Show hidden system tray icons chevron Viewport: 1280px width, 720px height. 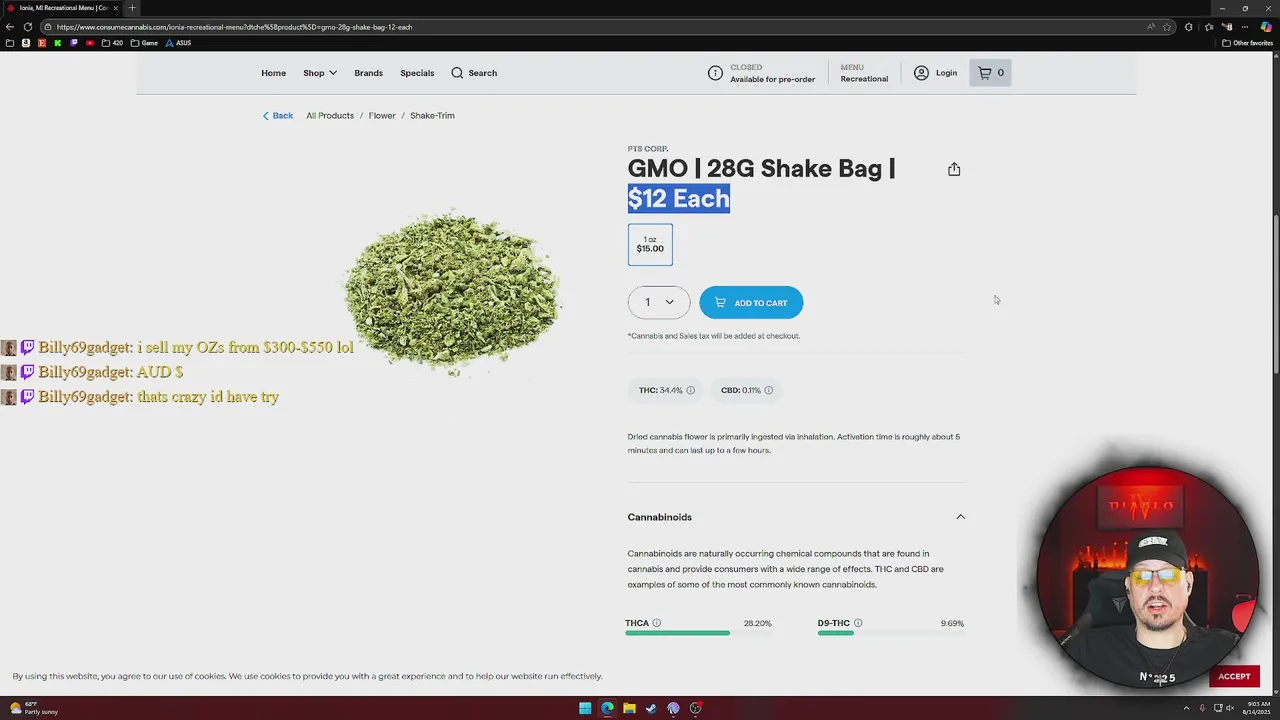click(1187, 708)
